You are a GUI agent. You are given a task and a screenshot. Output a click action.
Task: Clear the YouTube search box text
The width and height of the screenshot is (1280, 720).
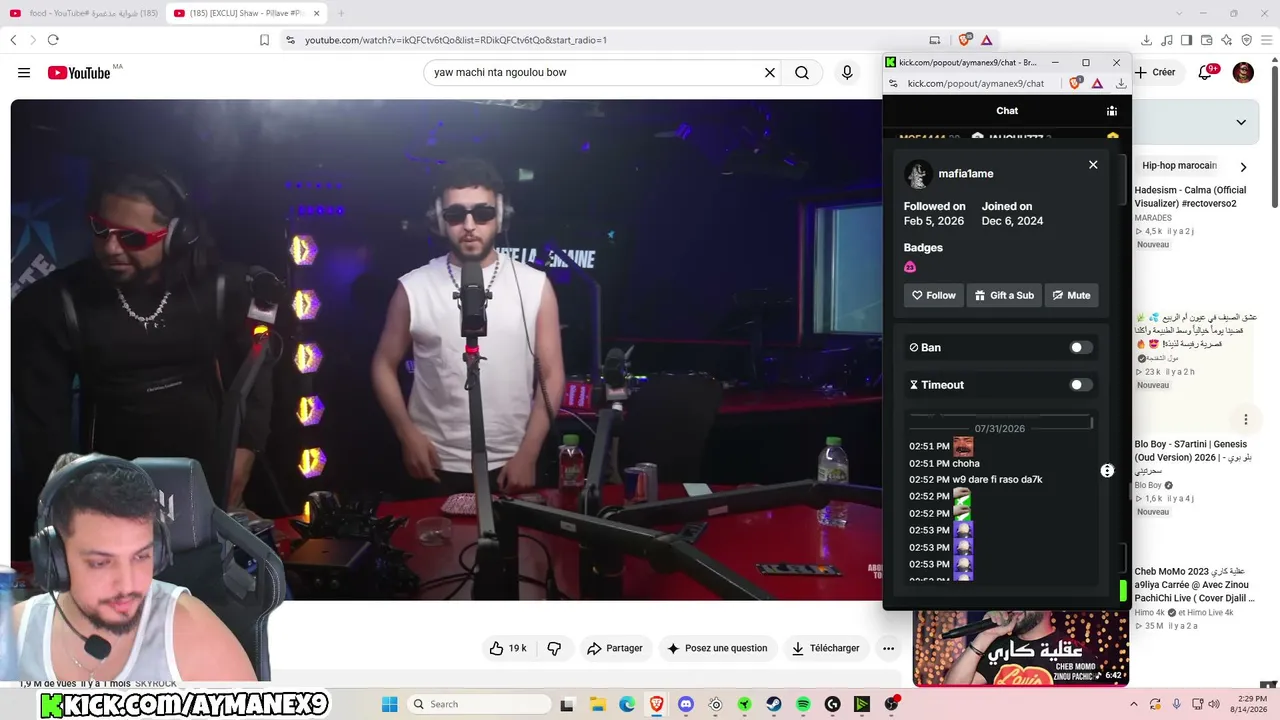pos(770,72)
